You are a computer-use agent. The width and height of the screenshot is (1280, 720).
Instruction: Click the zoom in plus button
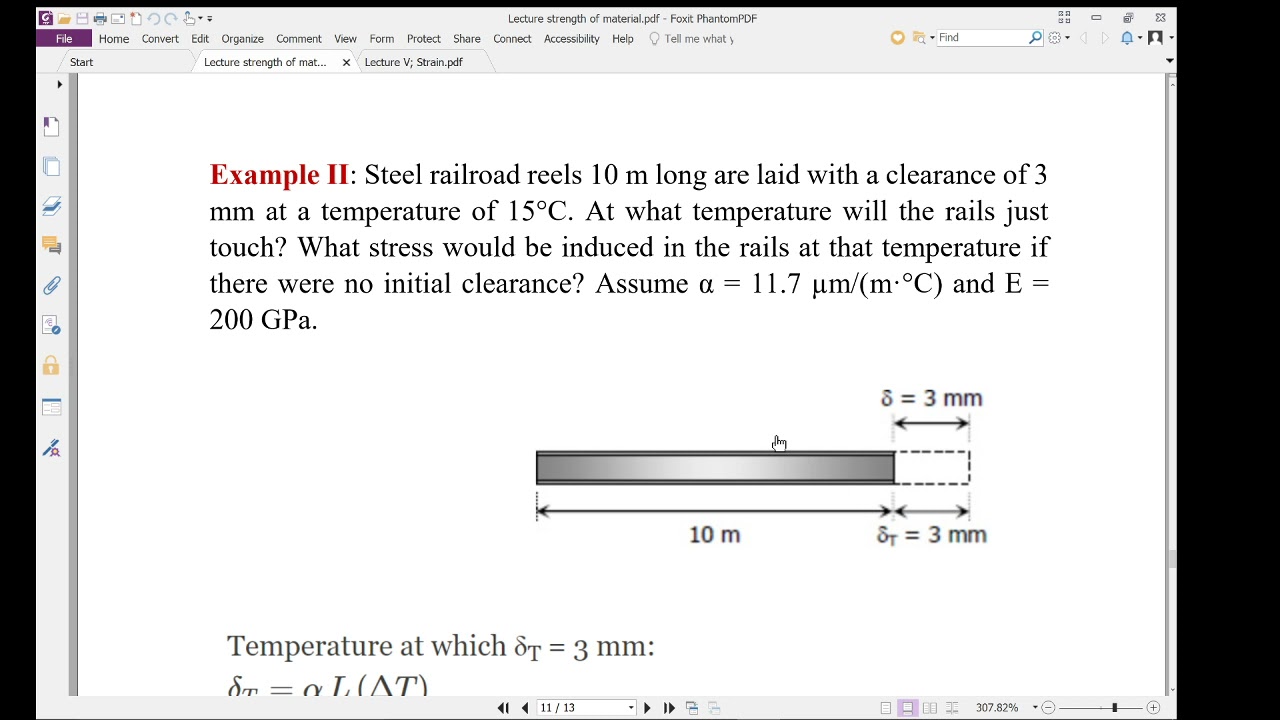pyautogui.click(x=1153, y=708)
